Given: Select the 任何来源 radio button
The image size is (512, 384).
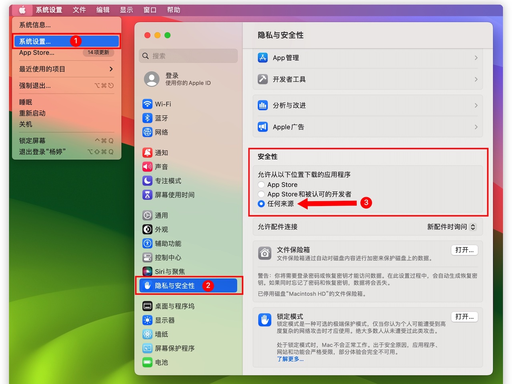Looking at the screenshot, I should pyautogui.click(x=261, y=204).
